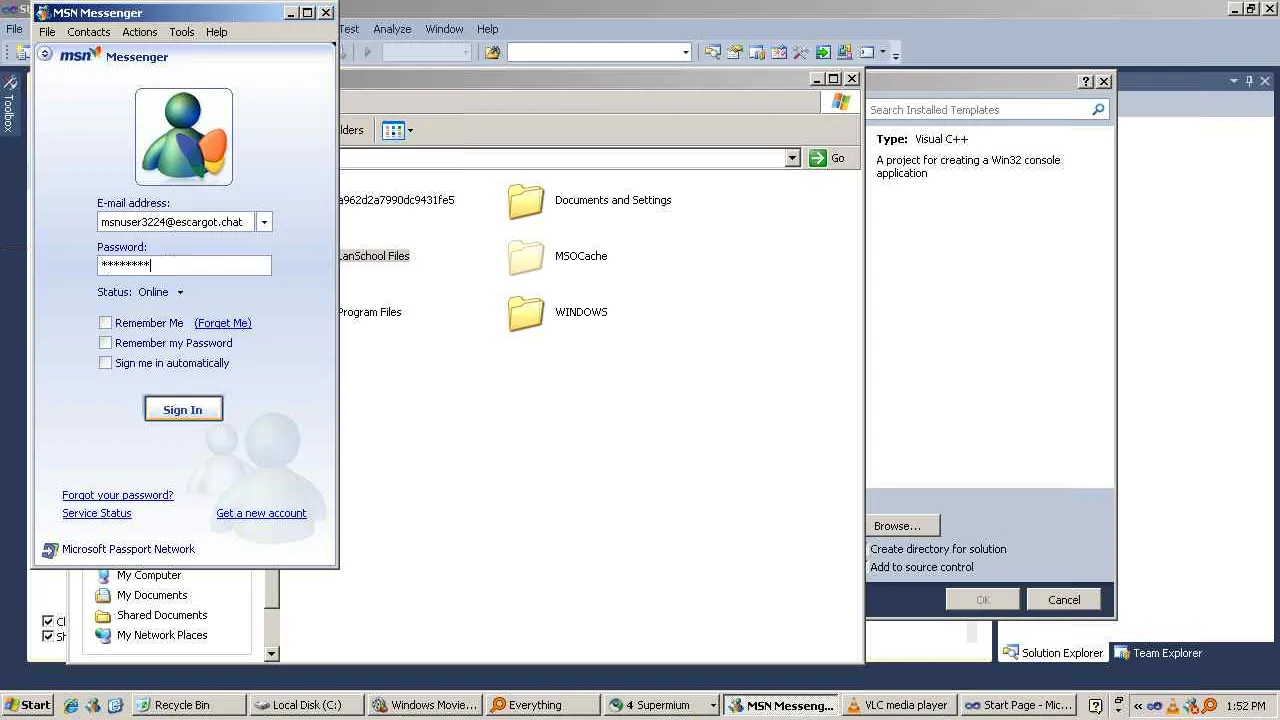Toggle Create directory for solution checkbox
Screen dimensions: 1280x720
coord(868,549)
